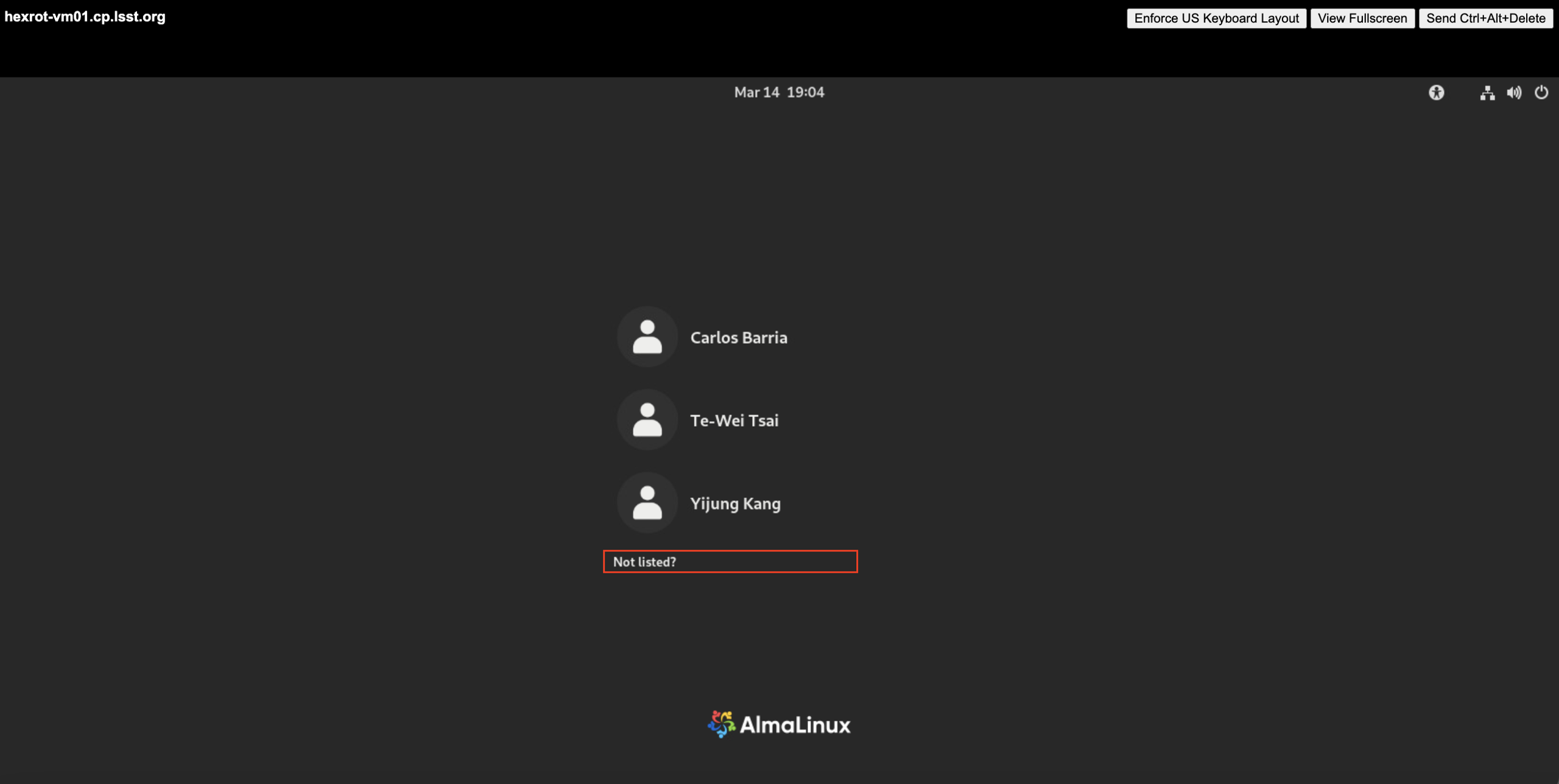Click Yijung Kang's avatar icon
Image resolution: width=1559 pixels, height=784 pixels.
click(x=647, y=503)
